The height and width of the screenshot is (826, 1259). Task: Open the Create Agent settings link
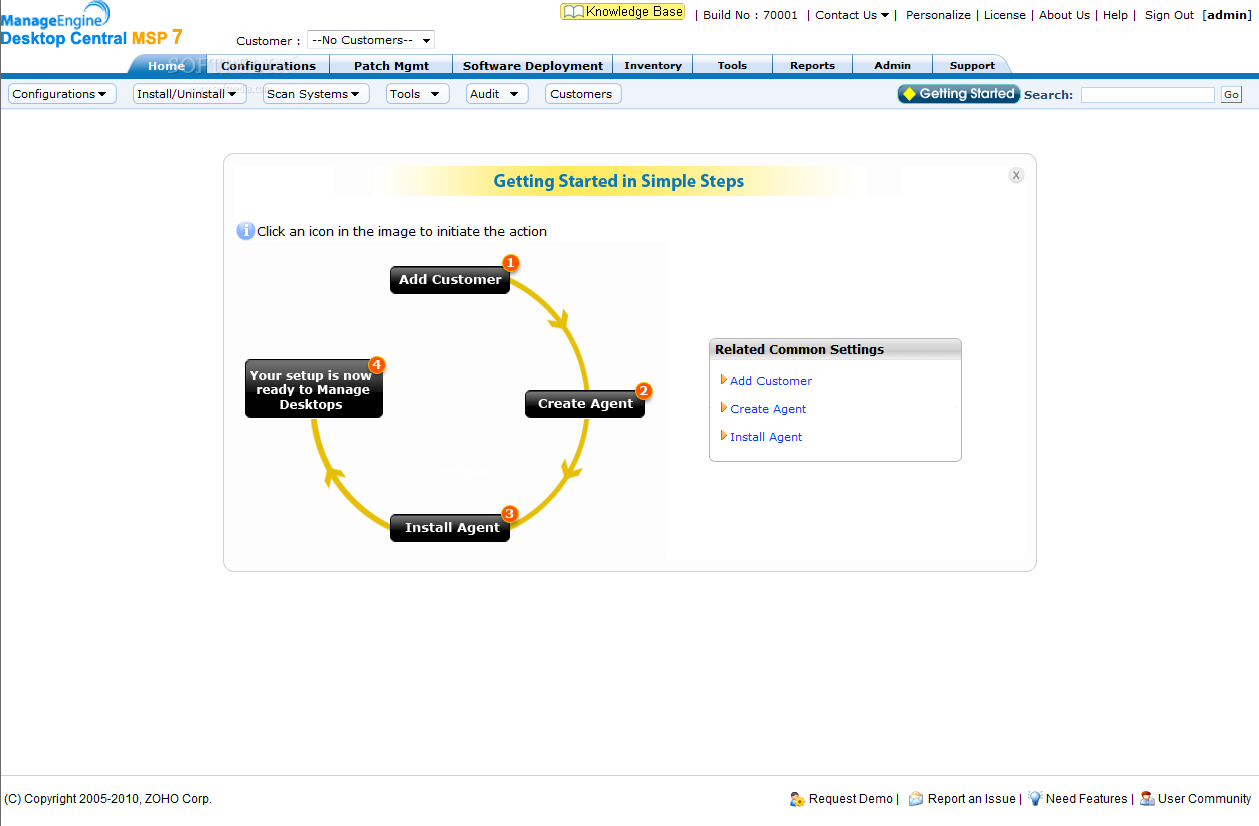tap(768, 409)
